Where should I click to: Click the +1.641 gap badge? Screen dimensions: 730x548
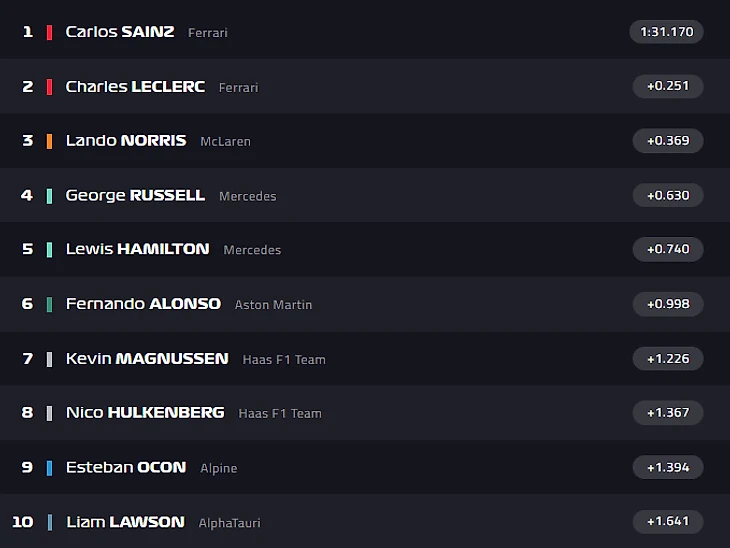pyautogui.click(x=668, y=521)
